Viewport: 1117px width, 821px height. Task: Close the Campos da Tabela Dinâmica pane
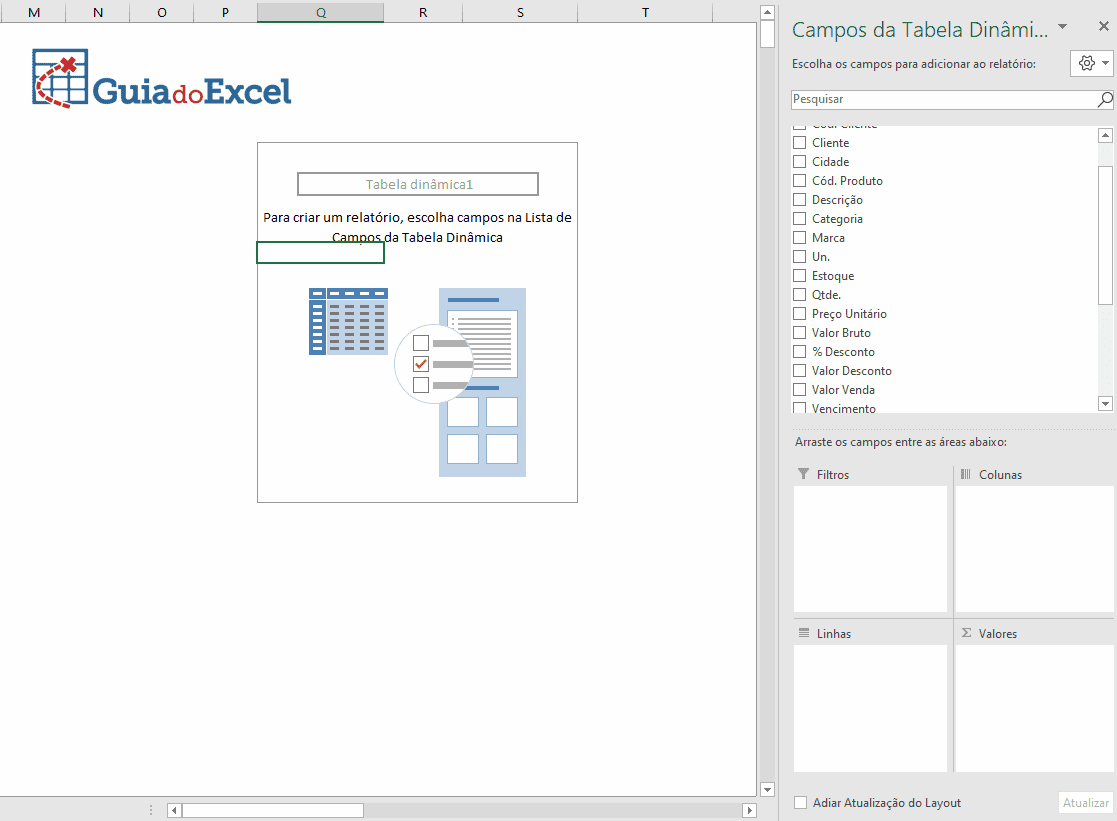(1104, 27)
